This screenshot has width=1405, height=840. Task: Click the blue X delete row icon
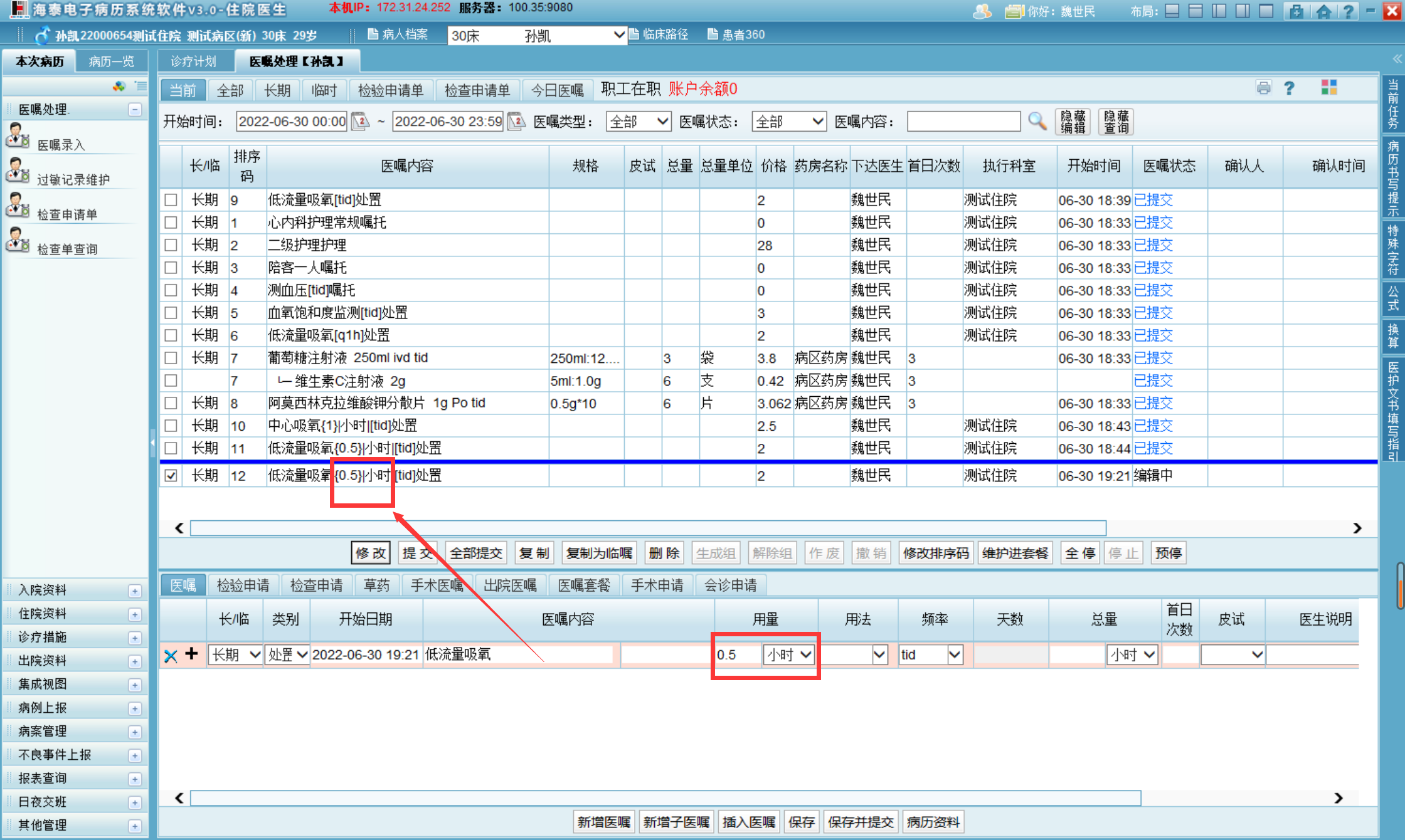coord(170,656)
